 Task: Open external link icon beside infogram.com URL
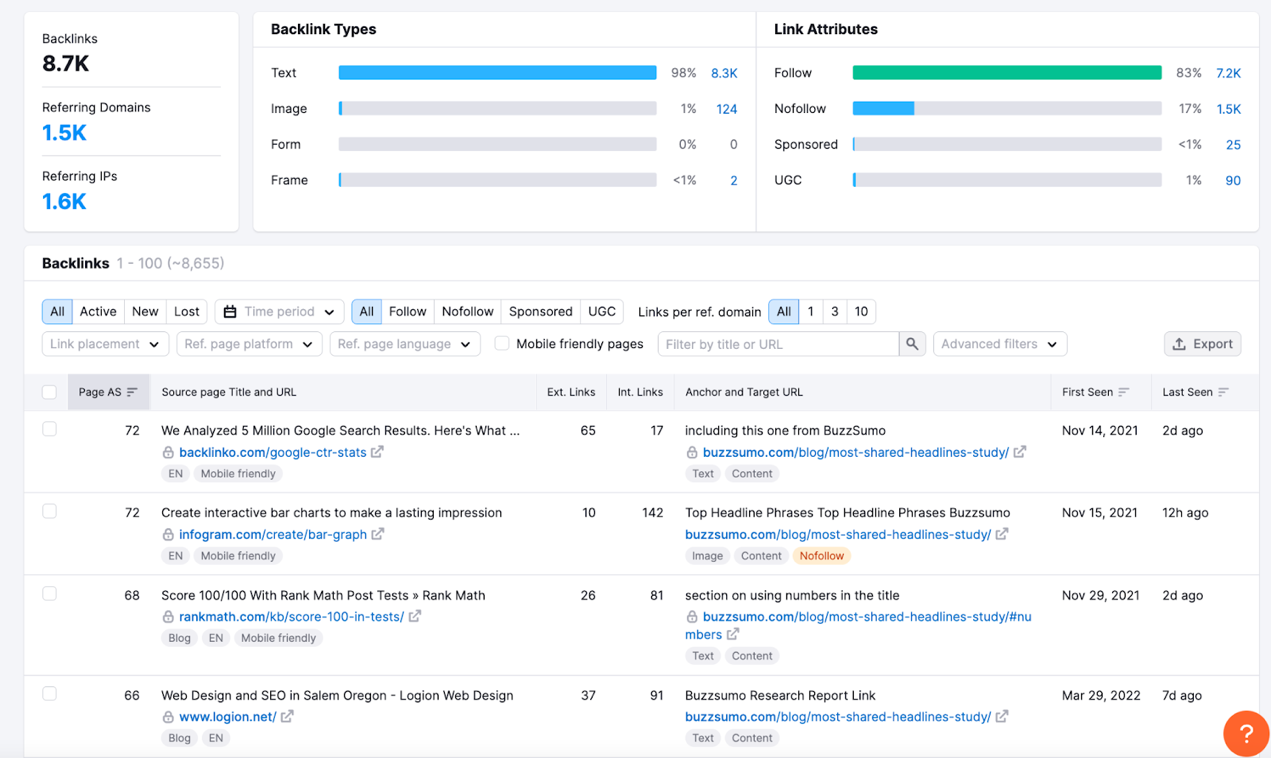coord(378,534)
